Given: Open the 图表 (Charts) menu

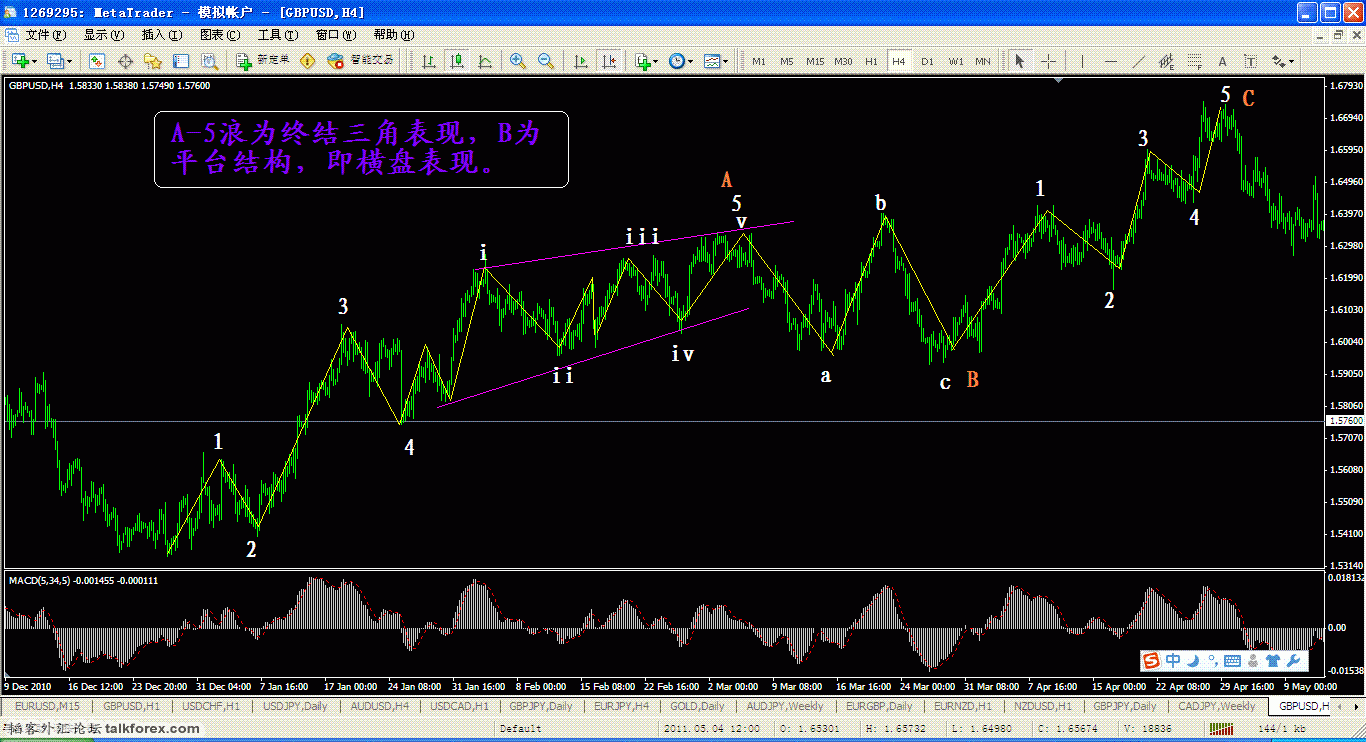Looking at the screenshot, I should click(220, 34).
